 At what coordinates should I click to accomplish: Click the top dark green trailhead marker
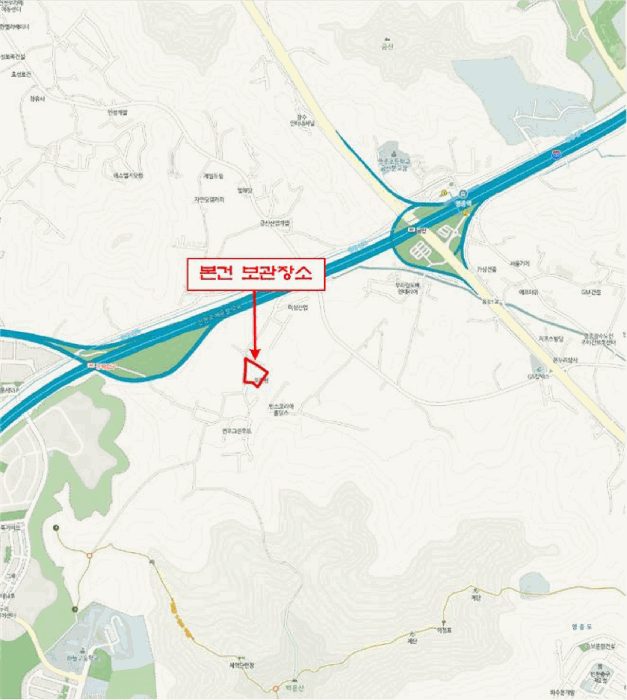coord(56,528)
